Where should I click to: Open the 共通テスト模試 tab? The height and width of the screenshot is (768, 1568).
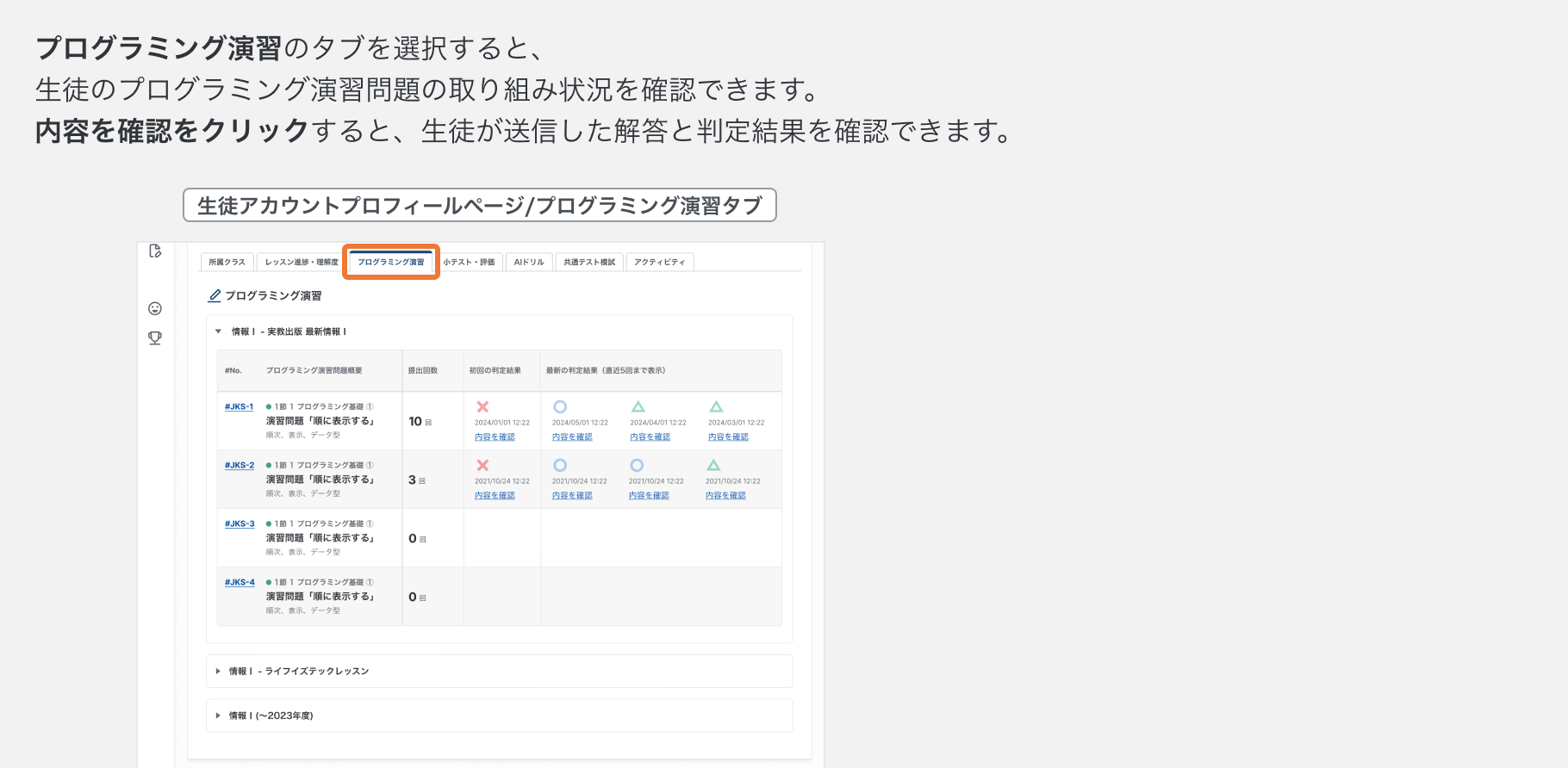(x=589, y=262)
